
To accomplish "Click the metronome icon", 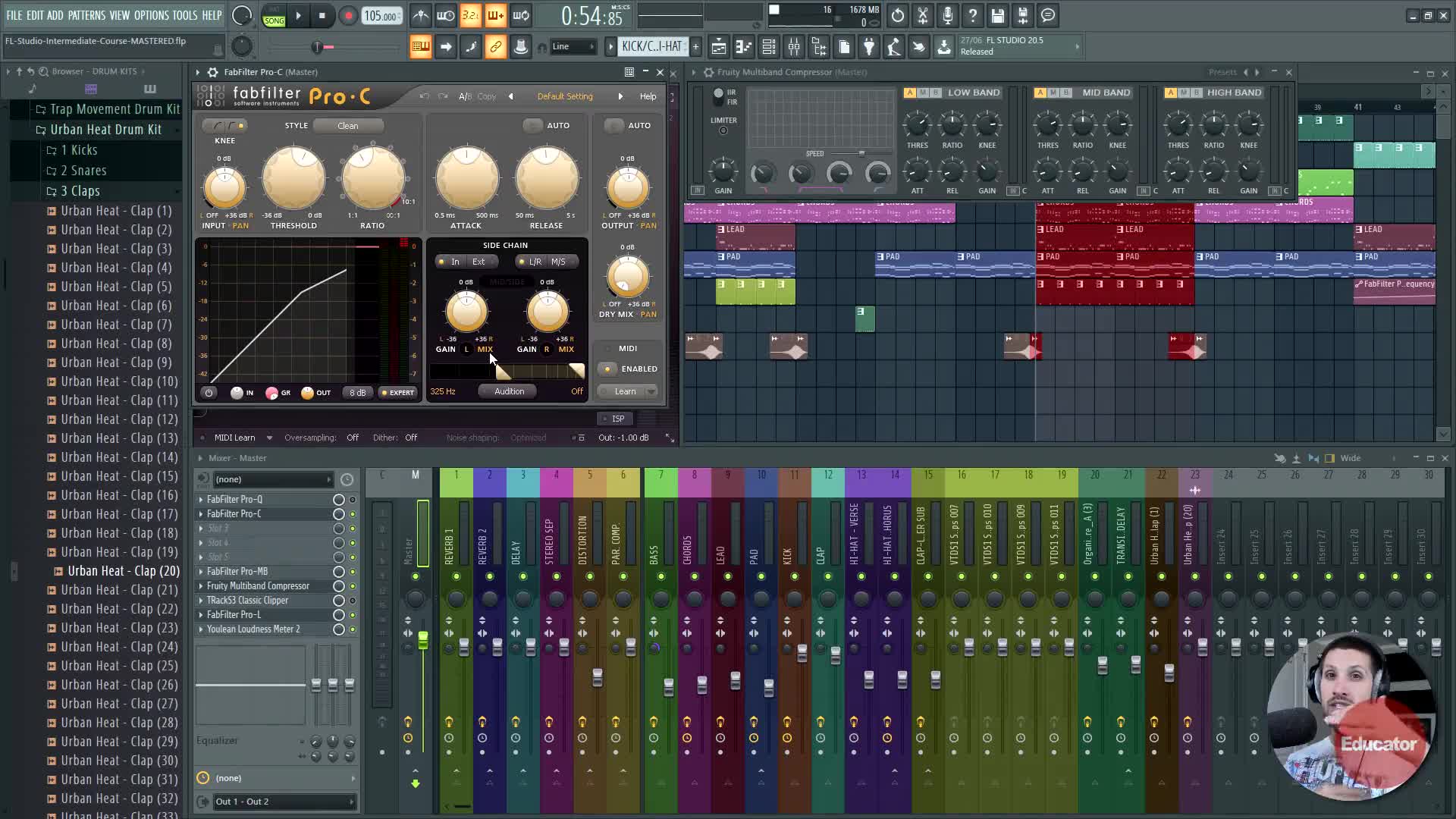I will point(421,15).
